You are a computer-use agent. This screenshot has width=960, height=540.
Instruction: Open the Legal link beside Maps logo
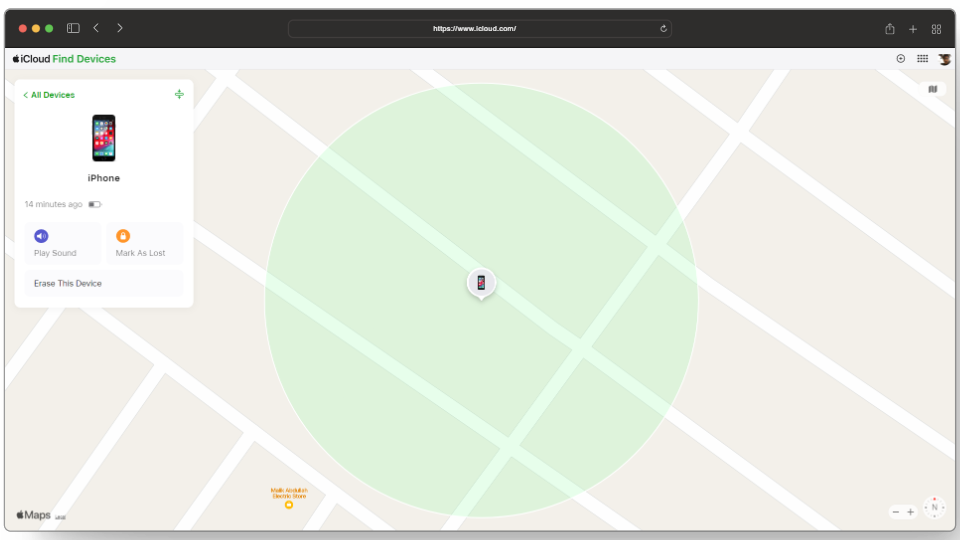click(60, 517)
